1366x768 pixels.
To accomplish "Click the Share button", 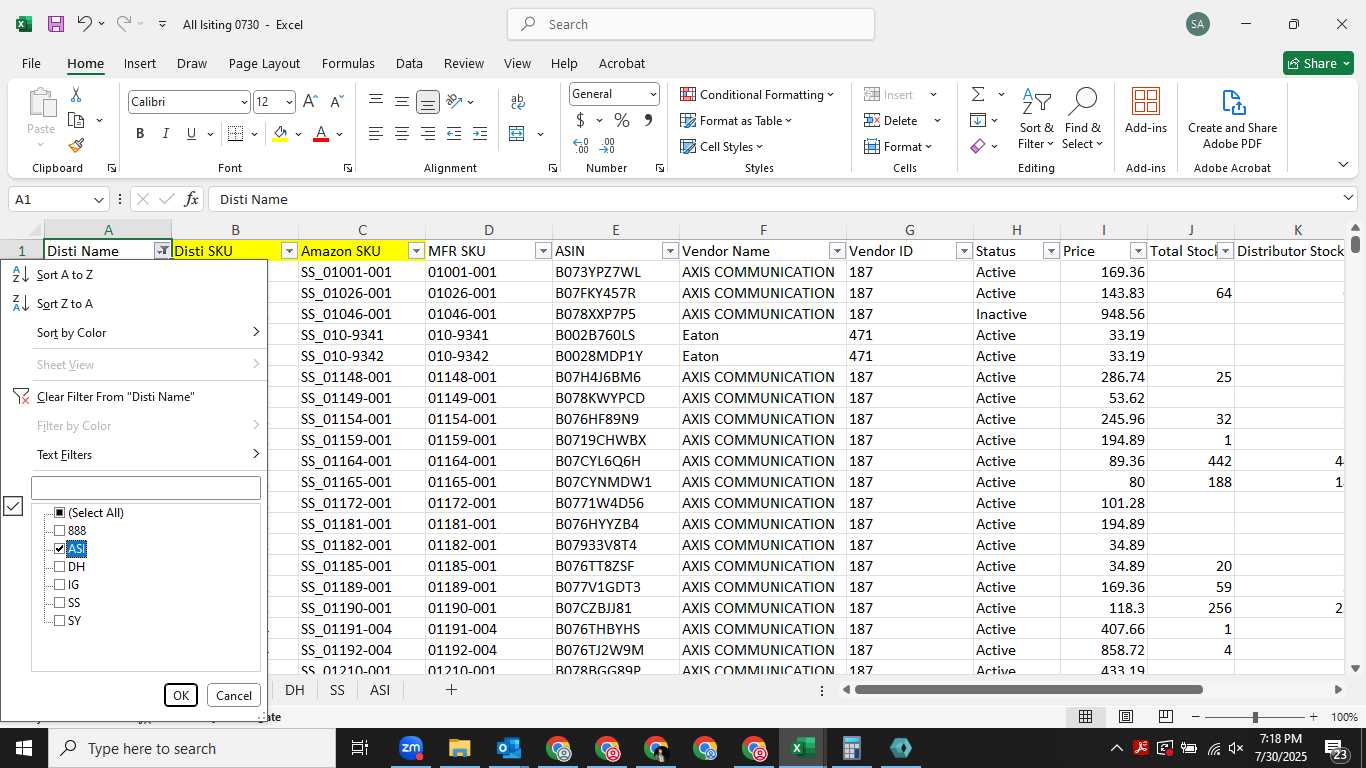I will tap(1318, 63).
